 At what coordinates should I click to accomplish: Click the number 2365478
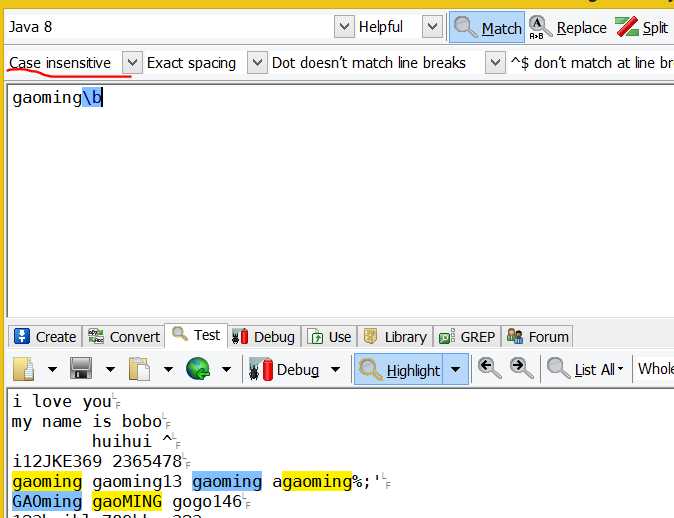click(147, 461)
